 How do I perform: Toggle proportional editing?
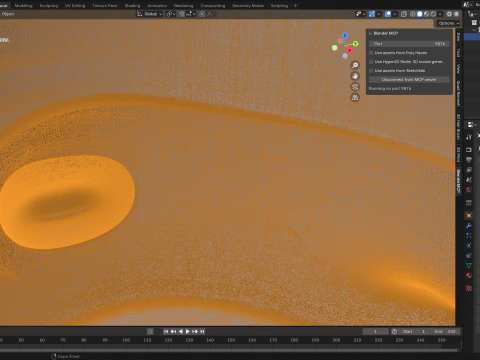(x=202, y=14)
